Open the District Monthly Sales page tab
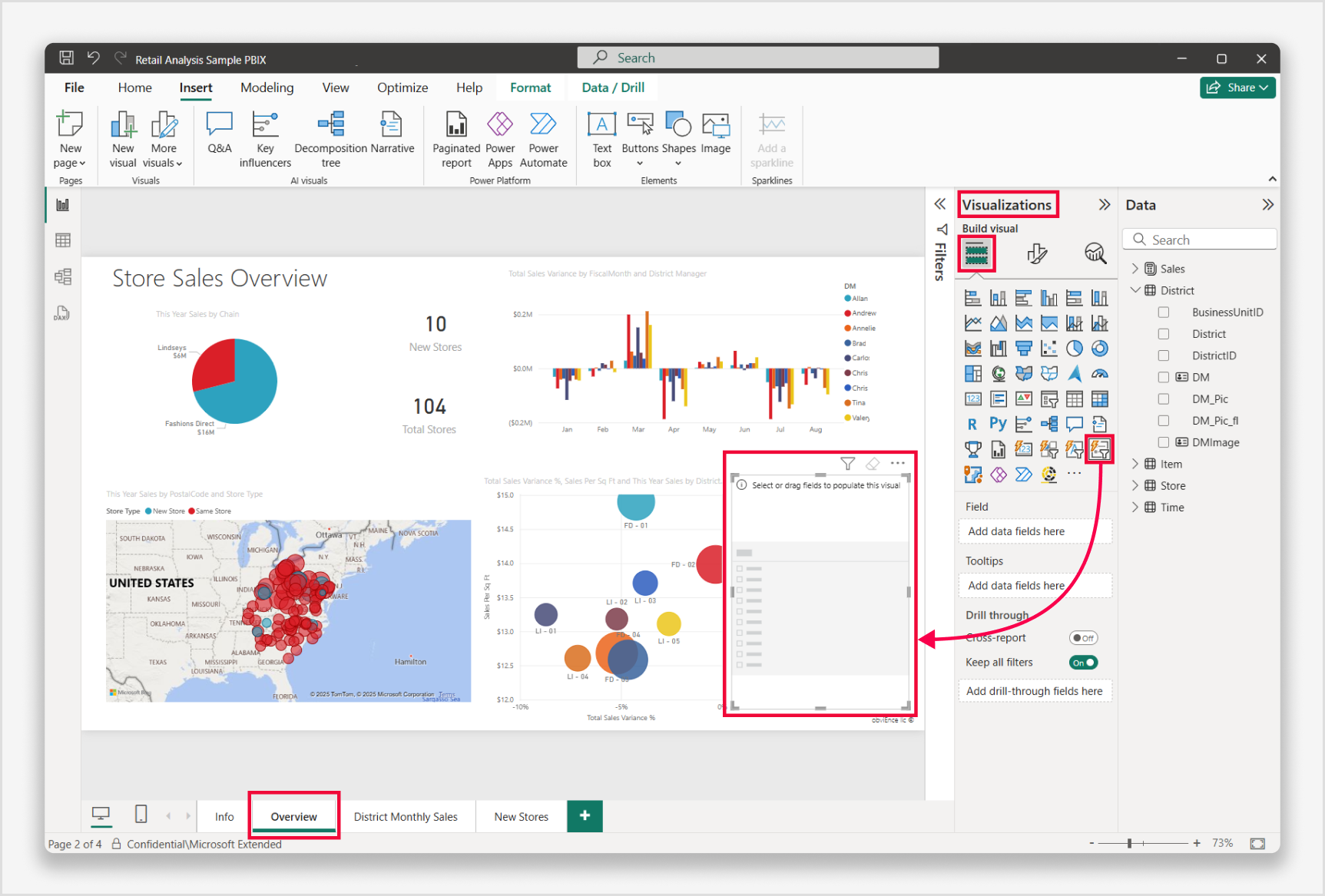The height and width of the screenshot is (896, 1325). 406,817
